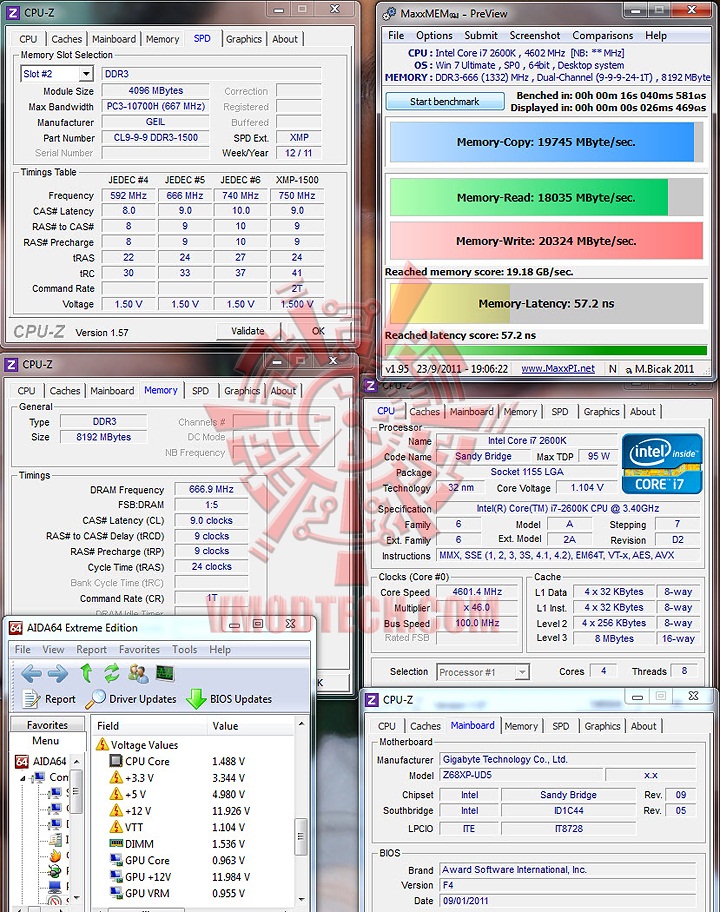Click the CPU-Z logo in Mainboard window title
The height and width of the screenshot is (912, 720).
(372, 700)
